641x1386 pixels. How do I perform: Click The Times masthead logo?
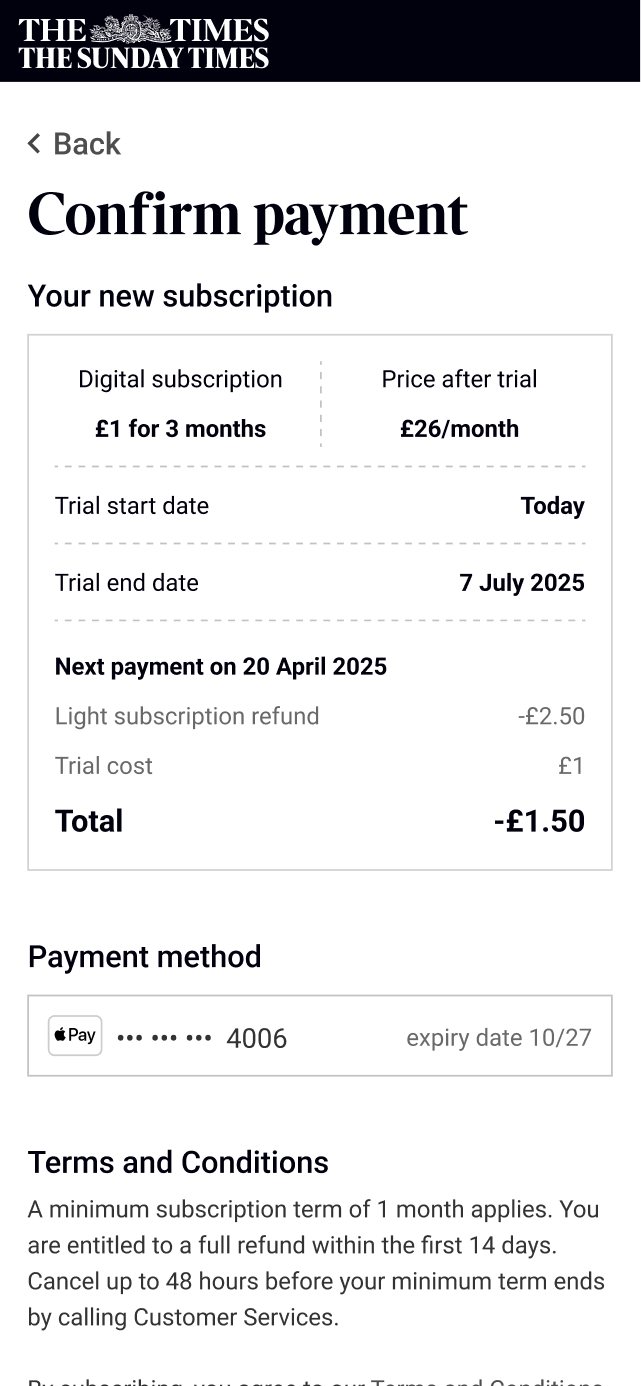[x=144, y=42]
